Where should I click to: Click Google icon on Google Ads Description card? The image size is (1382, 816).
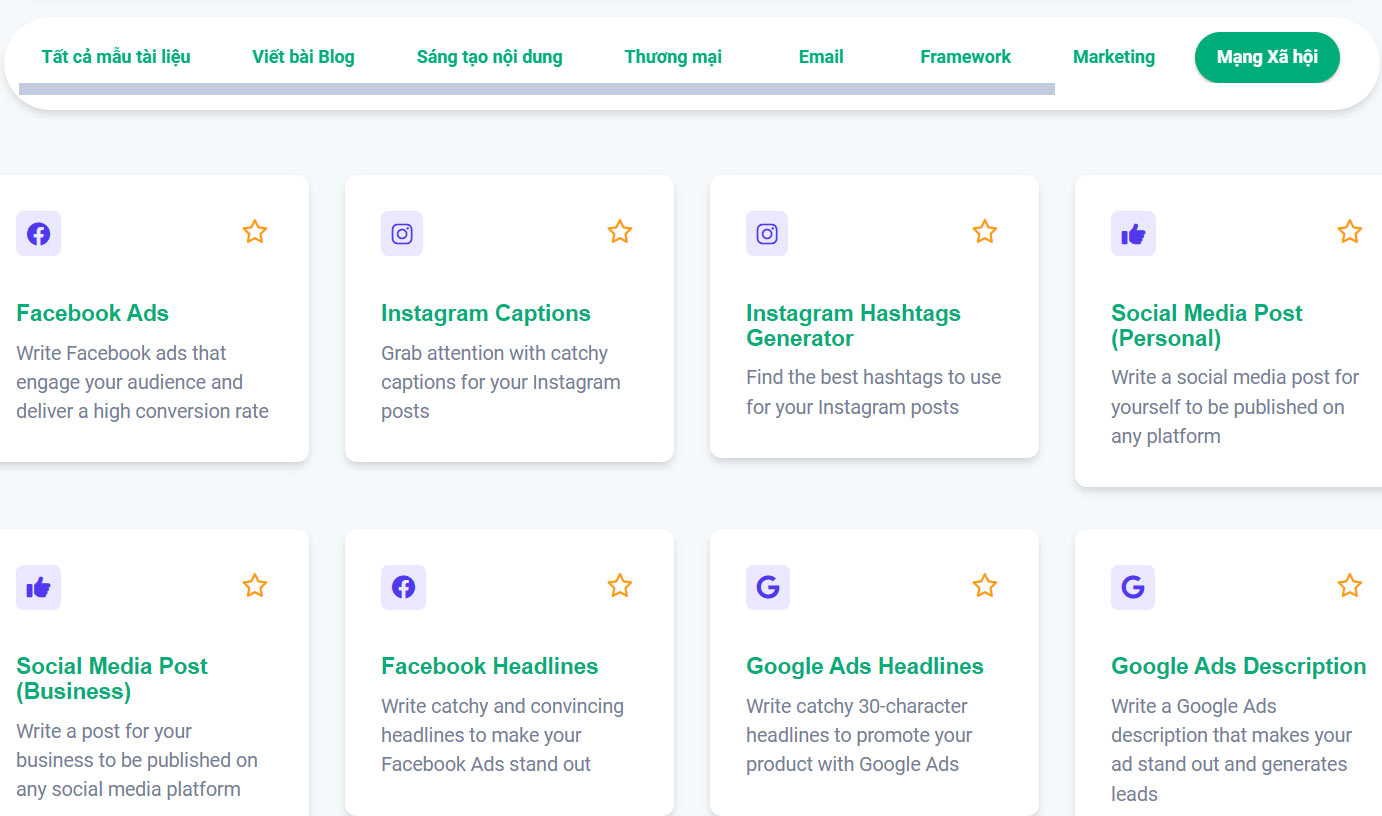point(1132,587)
